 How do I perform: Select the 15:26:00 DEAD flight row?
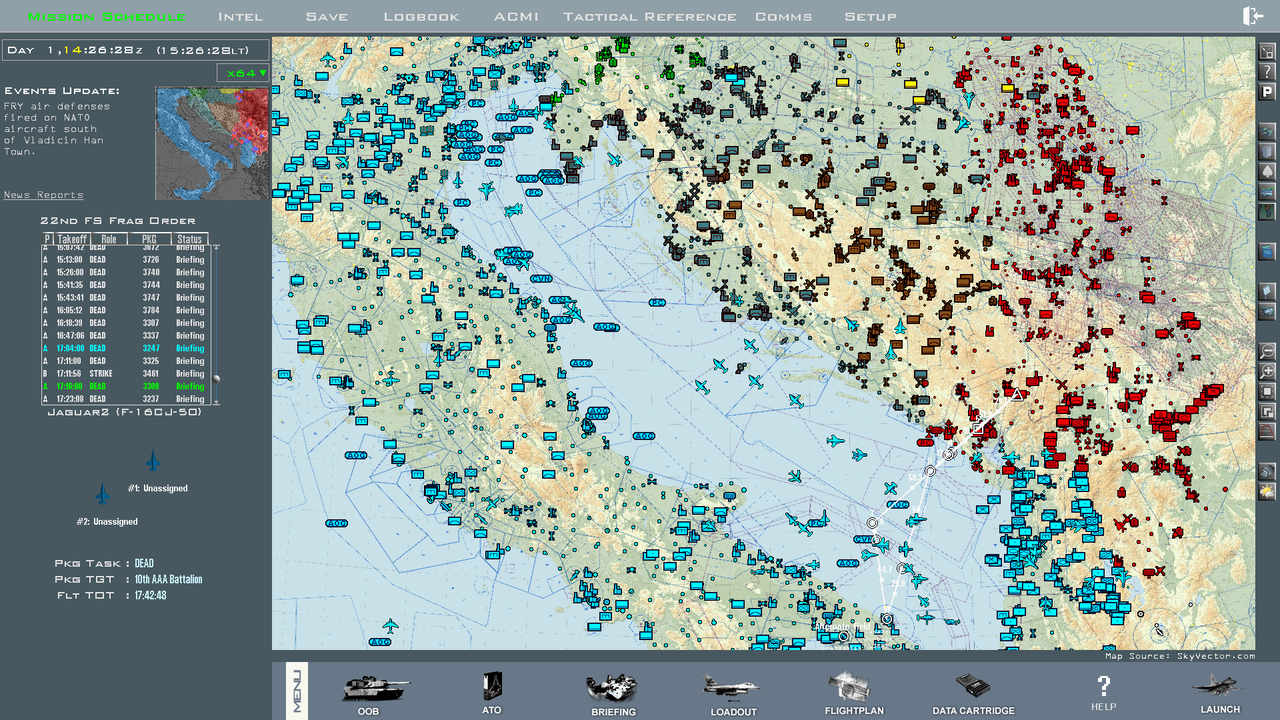pos(125,272)
